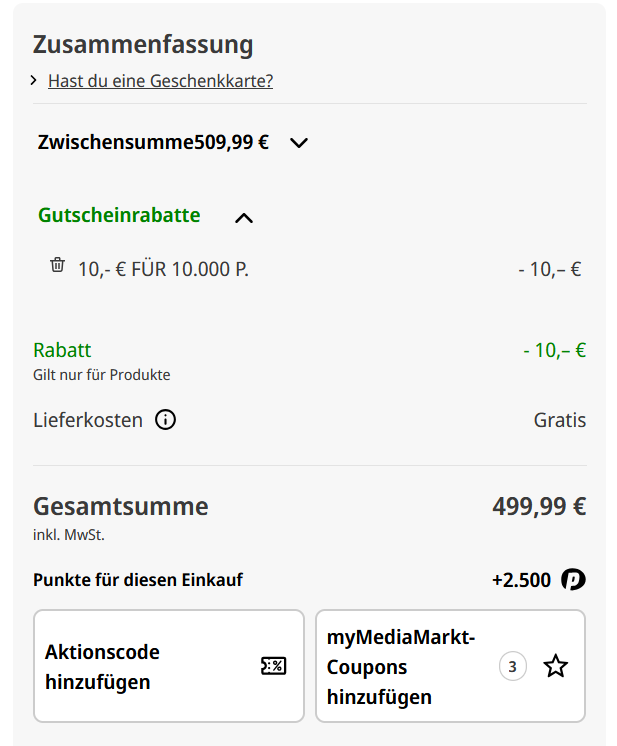Click the Gesamtsumme amount 499,99 €
The width and height of the screenshot is (617, 746).
(538, 506)
